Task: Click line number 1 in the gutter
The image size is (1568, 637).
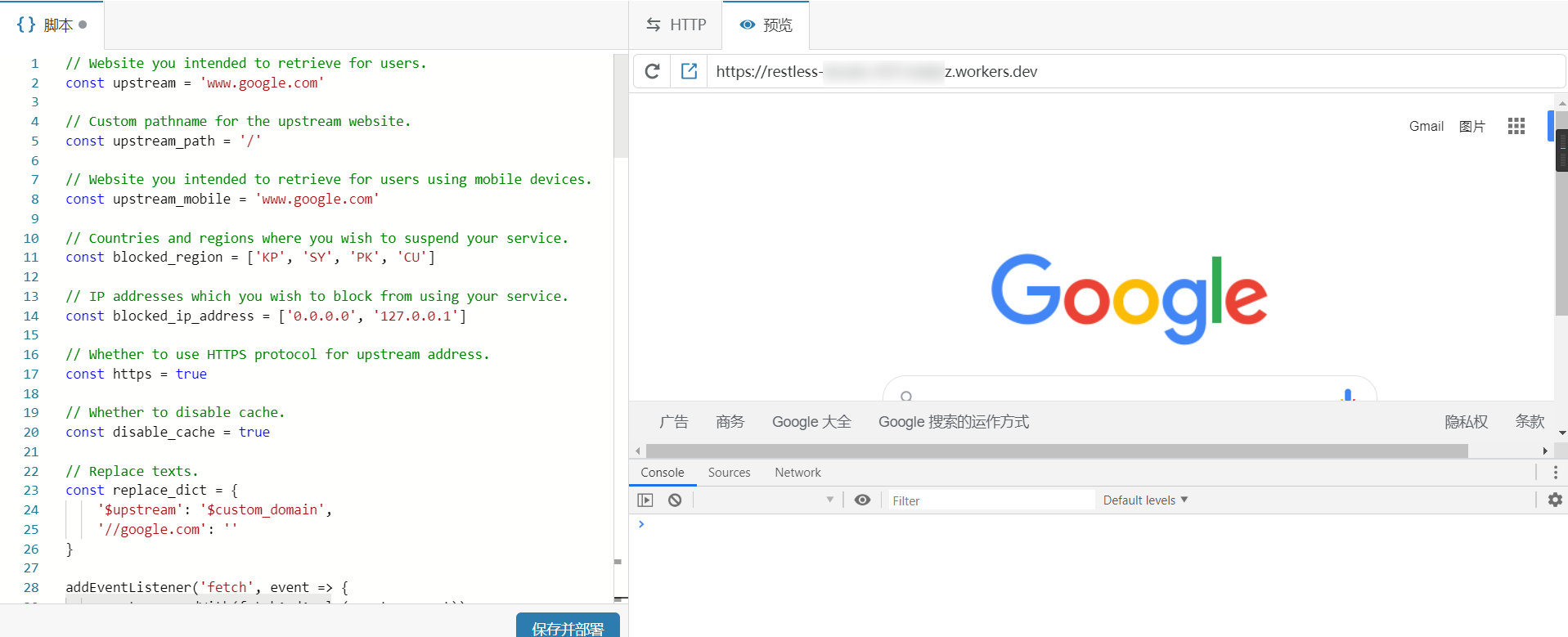Action: pos(35,63)
